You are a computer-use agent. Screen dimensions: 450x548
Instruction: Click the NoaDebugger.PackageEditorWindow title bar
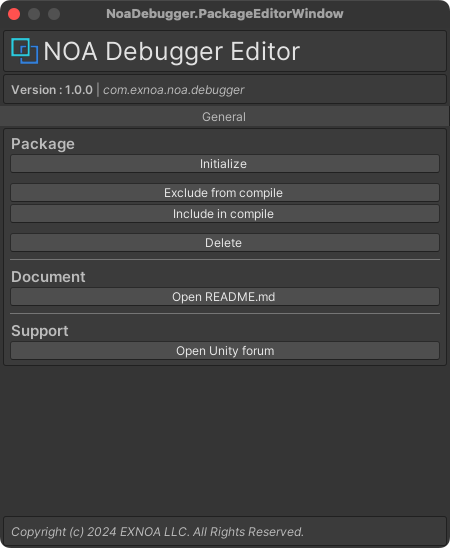[225, 14]
